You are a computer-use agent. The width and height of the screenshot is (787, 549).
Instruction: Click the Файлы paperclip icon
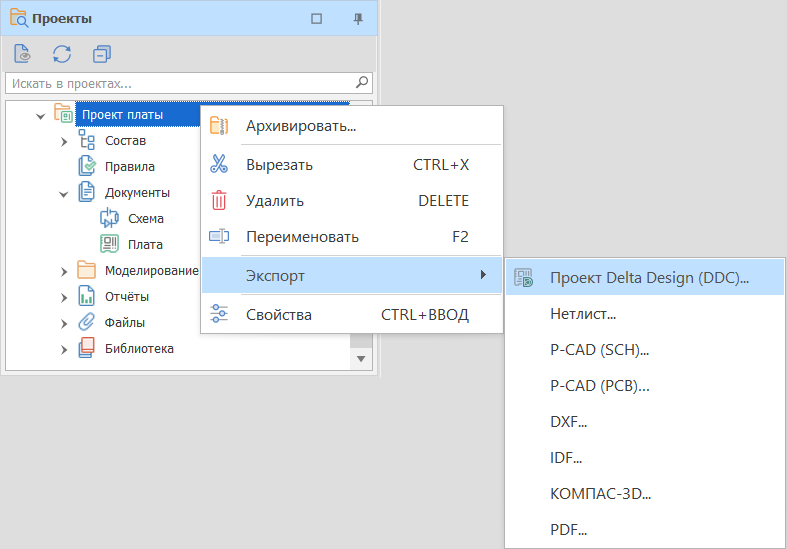pos(86,322)
